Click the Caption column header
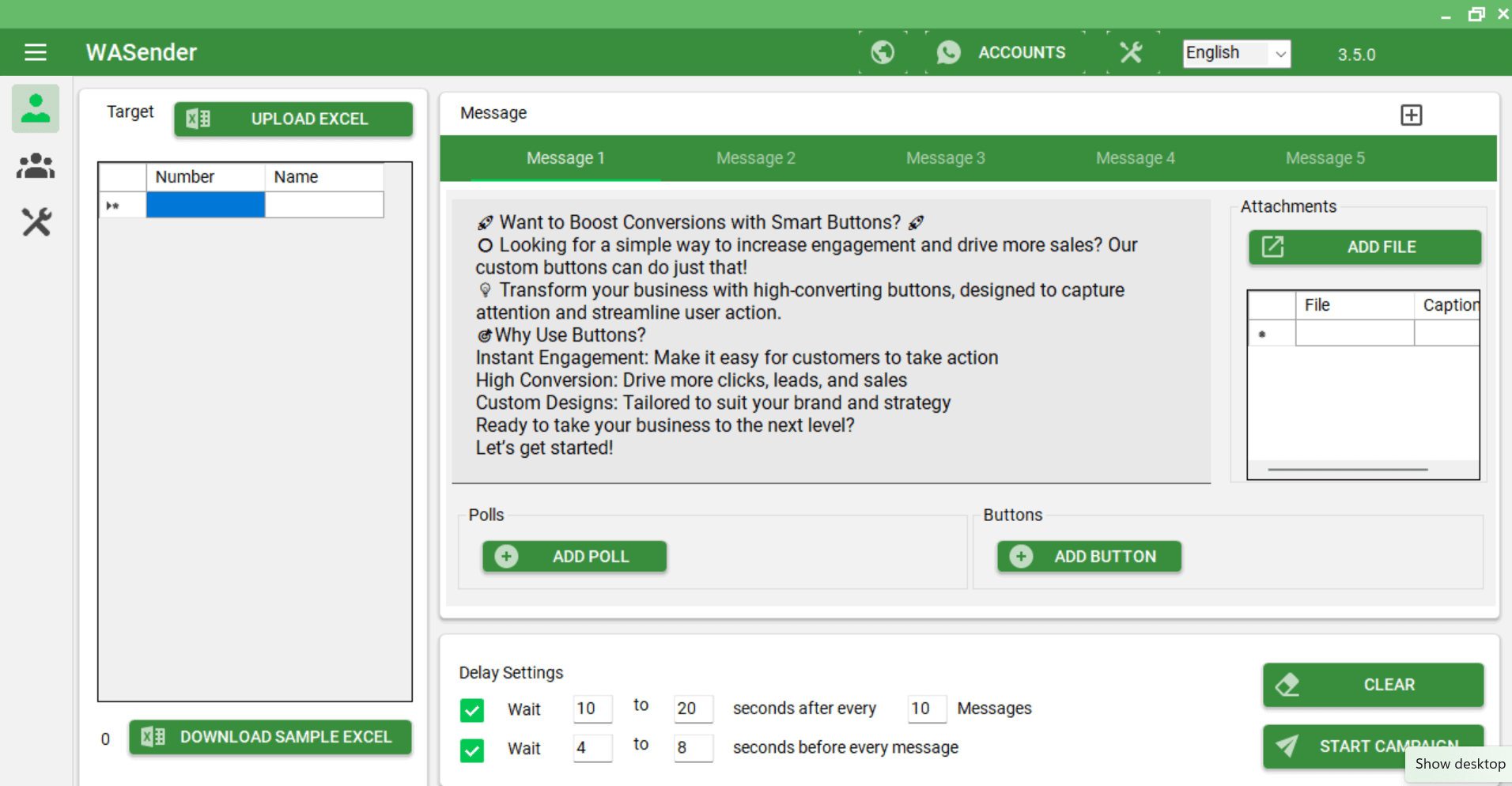 point(1447,305)
